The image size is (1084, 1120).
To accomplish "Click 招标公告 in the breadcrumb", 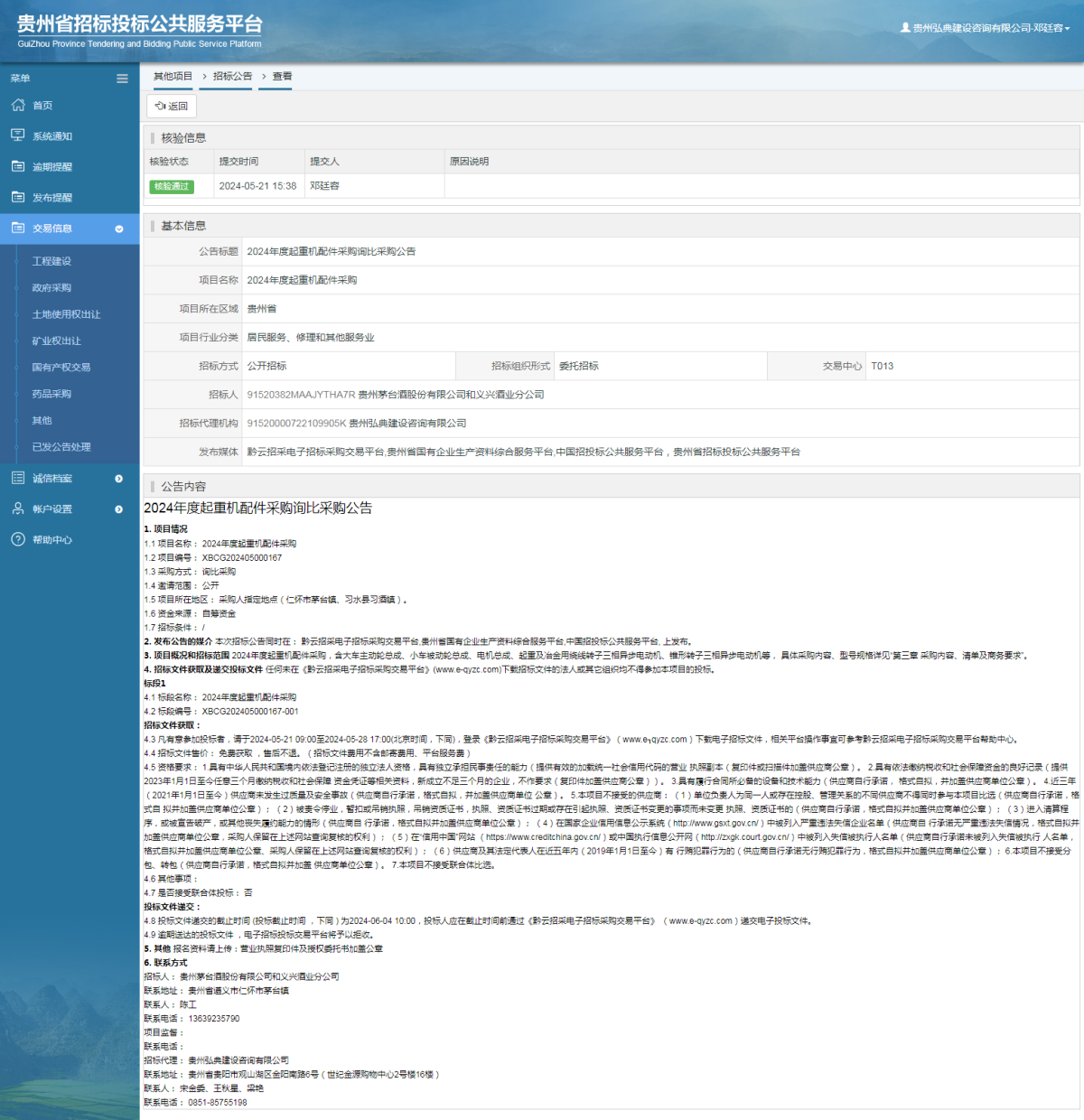I will click(232, 77).
